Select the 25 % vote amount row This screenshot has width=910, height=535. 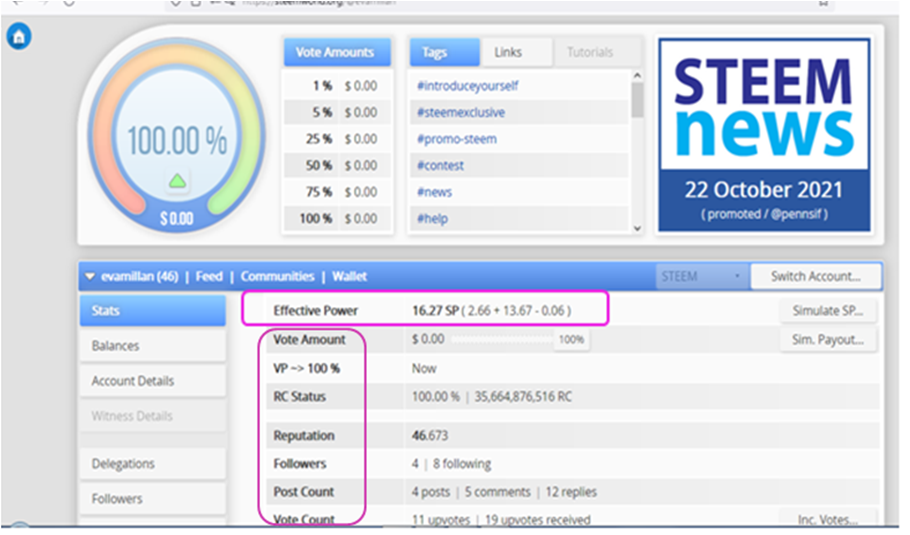337,139
